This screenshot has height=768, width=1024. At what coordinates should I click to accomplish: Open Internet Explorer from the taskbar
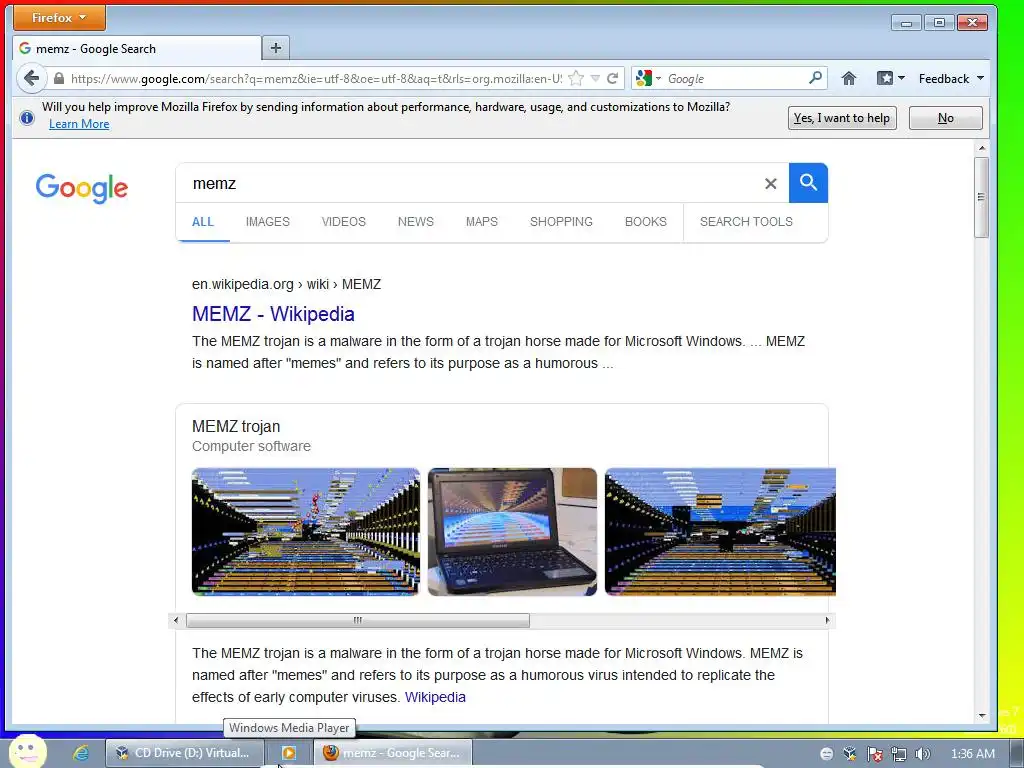pyautogui.click(x=81, y=753)
